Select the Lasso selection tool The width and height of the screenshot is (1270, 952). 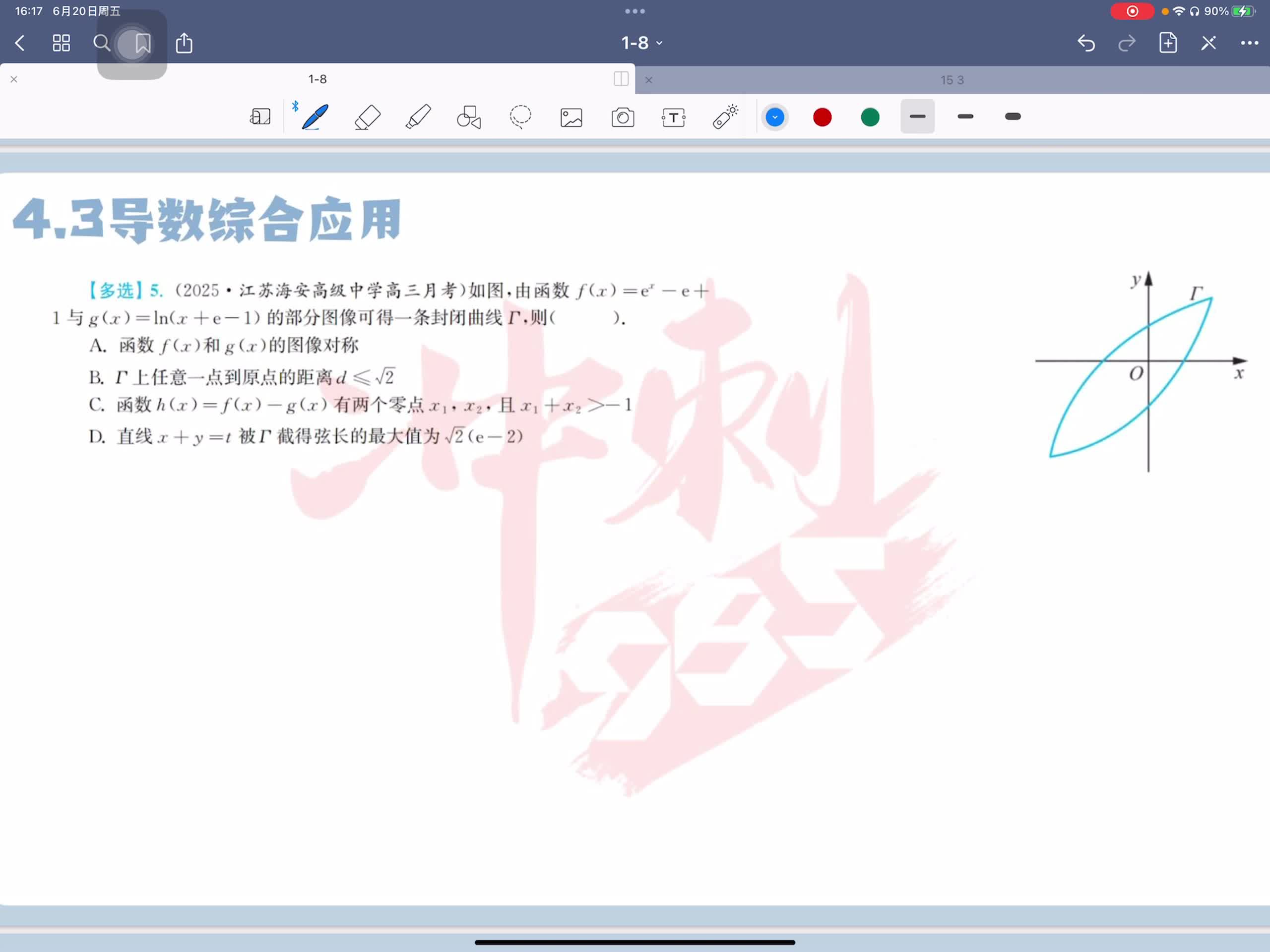point(520,117)
